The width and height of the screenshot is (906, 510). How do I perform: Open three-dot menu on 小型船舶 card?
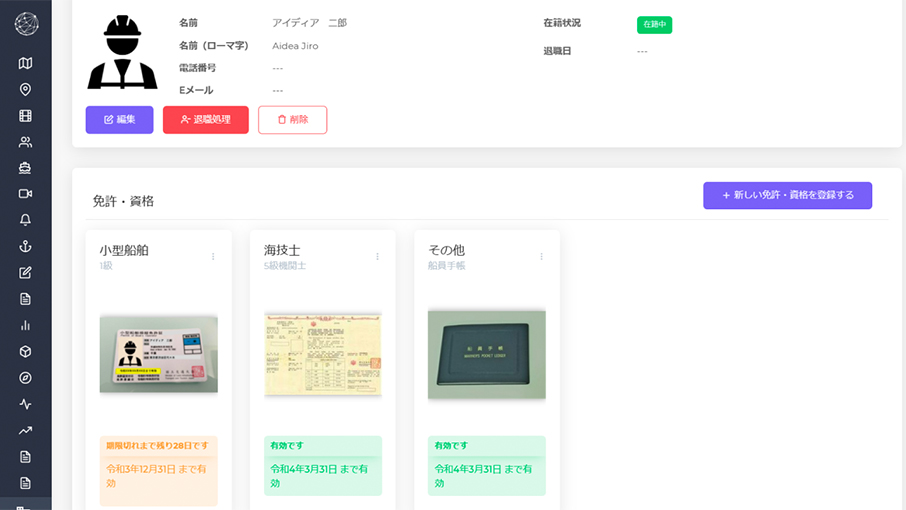point(213,257)
